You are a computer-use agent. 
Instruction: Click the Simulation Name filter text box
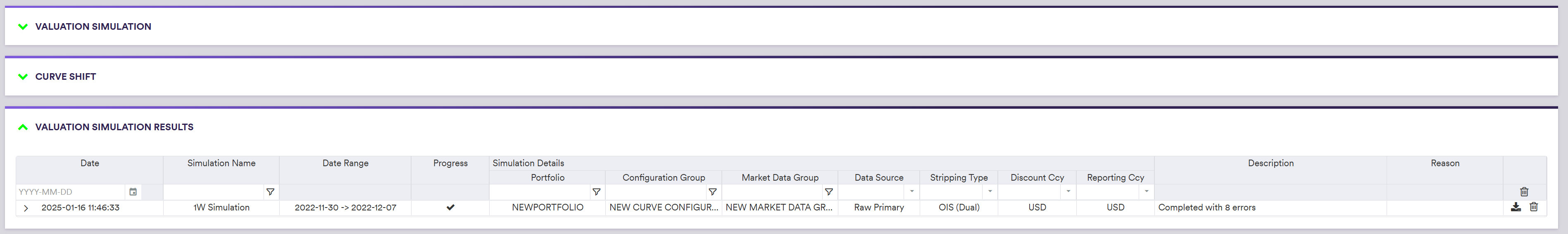coord(213,192)
